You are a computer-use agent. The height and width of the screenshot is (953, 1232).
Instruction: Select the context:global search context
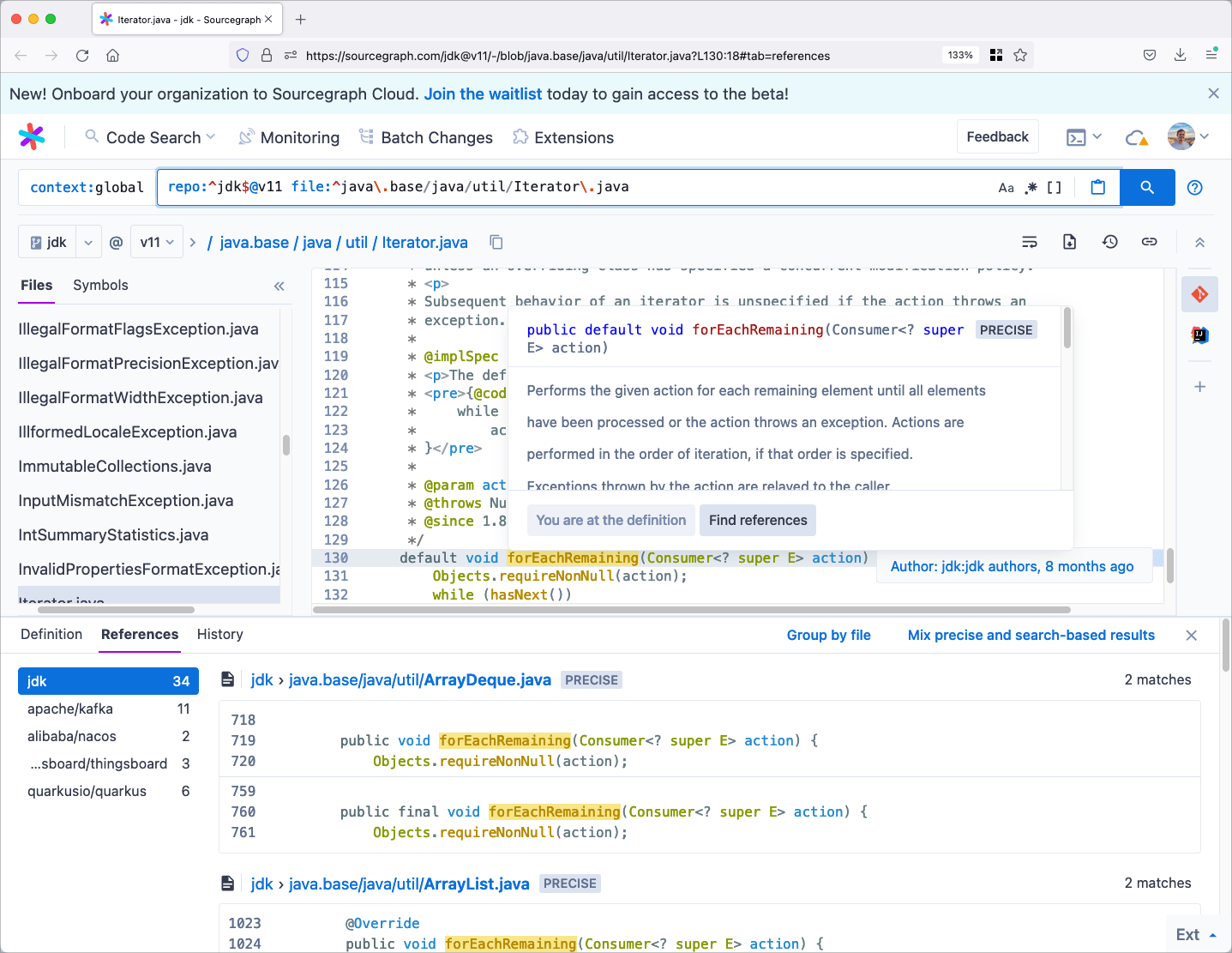87,187
